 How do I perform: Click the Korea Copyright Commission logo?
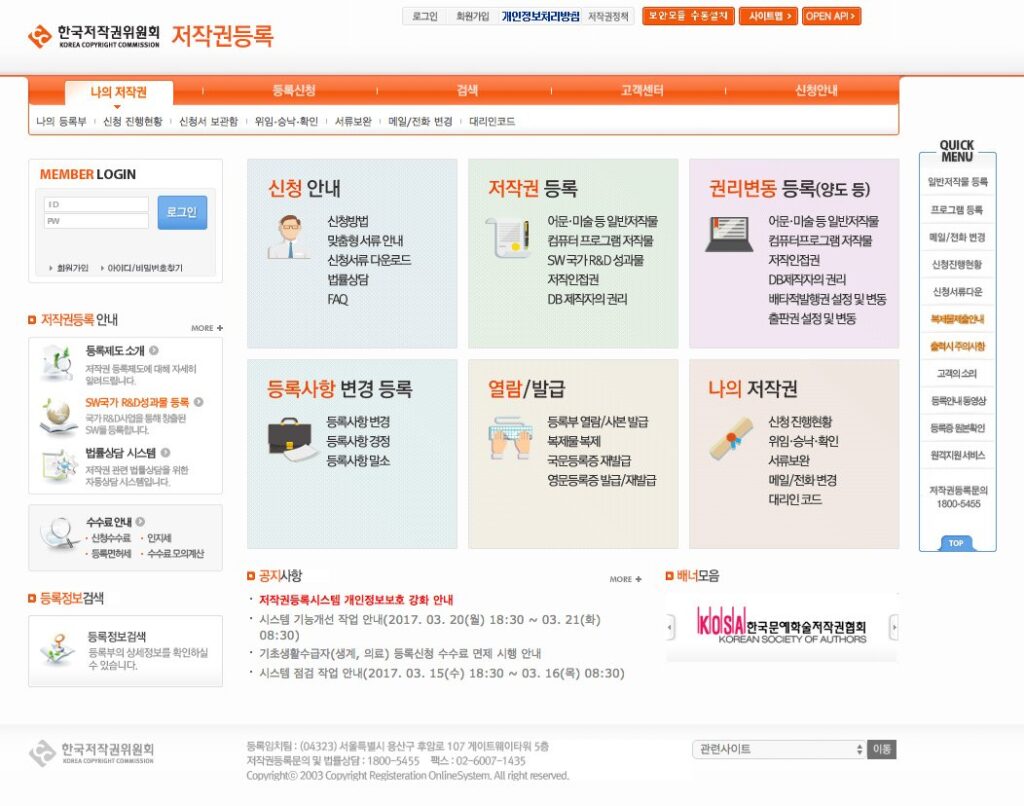coord(93,38)
